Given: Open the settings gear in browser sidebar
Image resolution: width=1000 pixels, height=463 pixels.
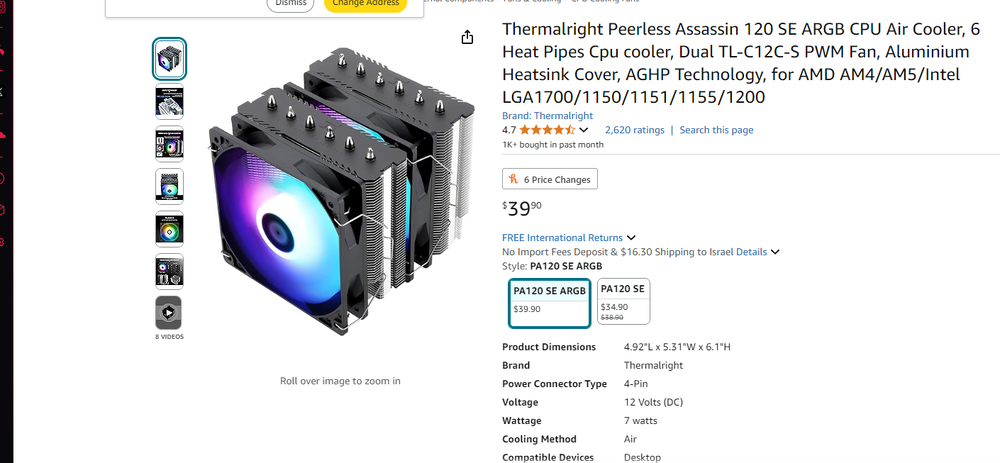Looking at the screenshot, I should [2, 242].
